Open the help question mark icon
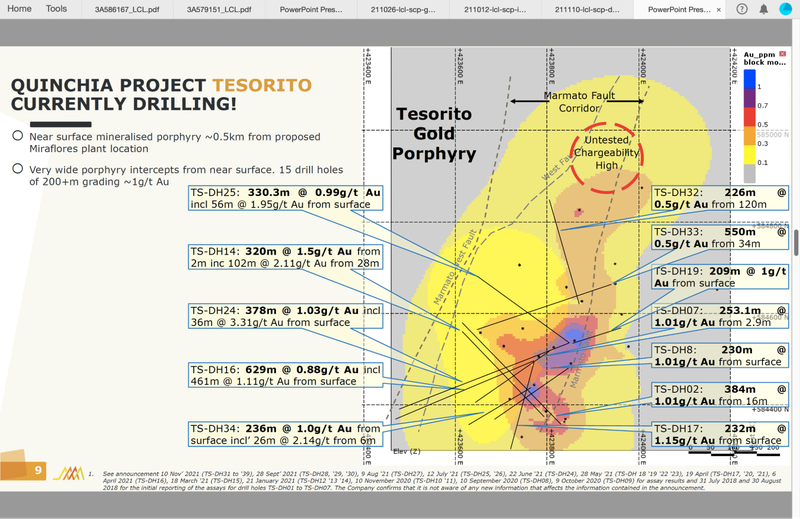Screen dimensions: 800x519 pyautogui.click(x=742, y=9)
